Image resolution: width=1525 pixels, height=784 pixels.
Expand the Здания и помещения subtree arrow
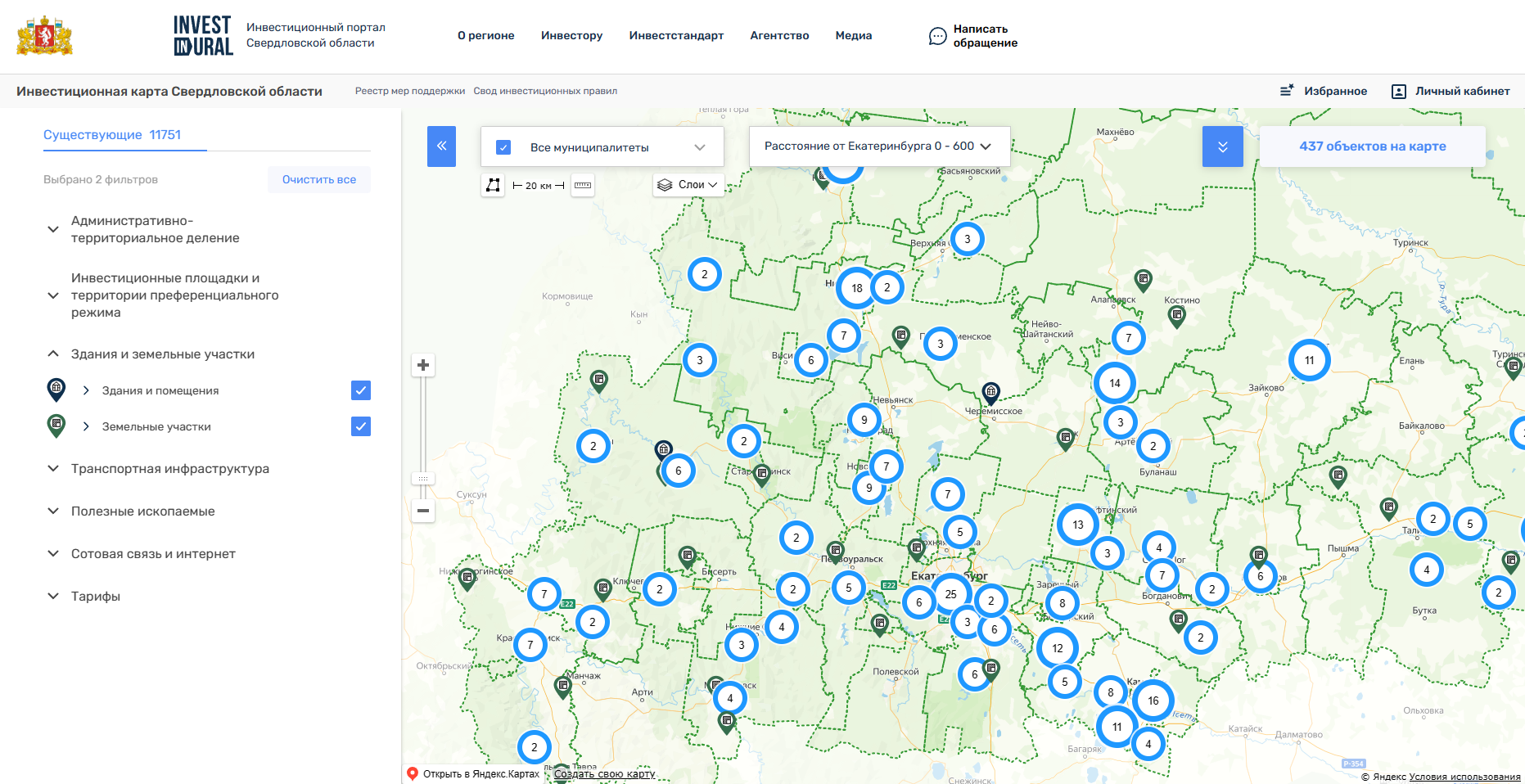86,390
